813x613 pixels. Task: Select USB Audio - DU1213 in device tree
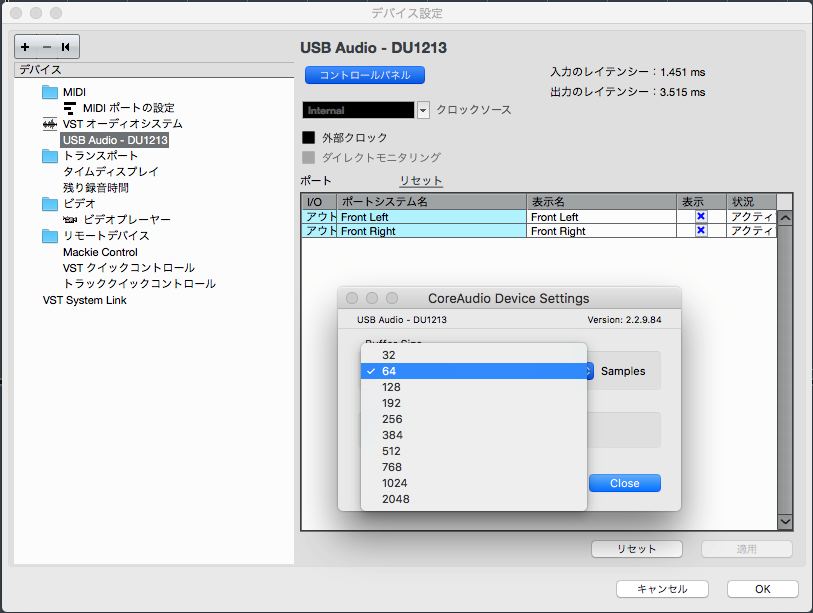(115, 140)
